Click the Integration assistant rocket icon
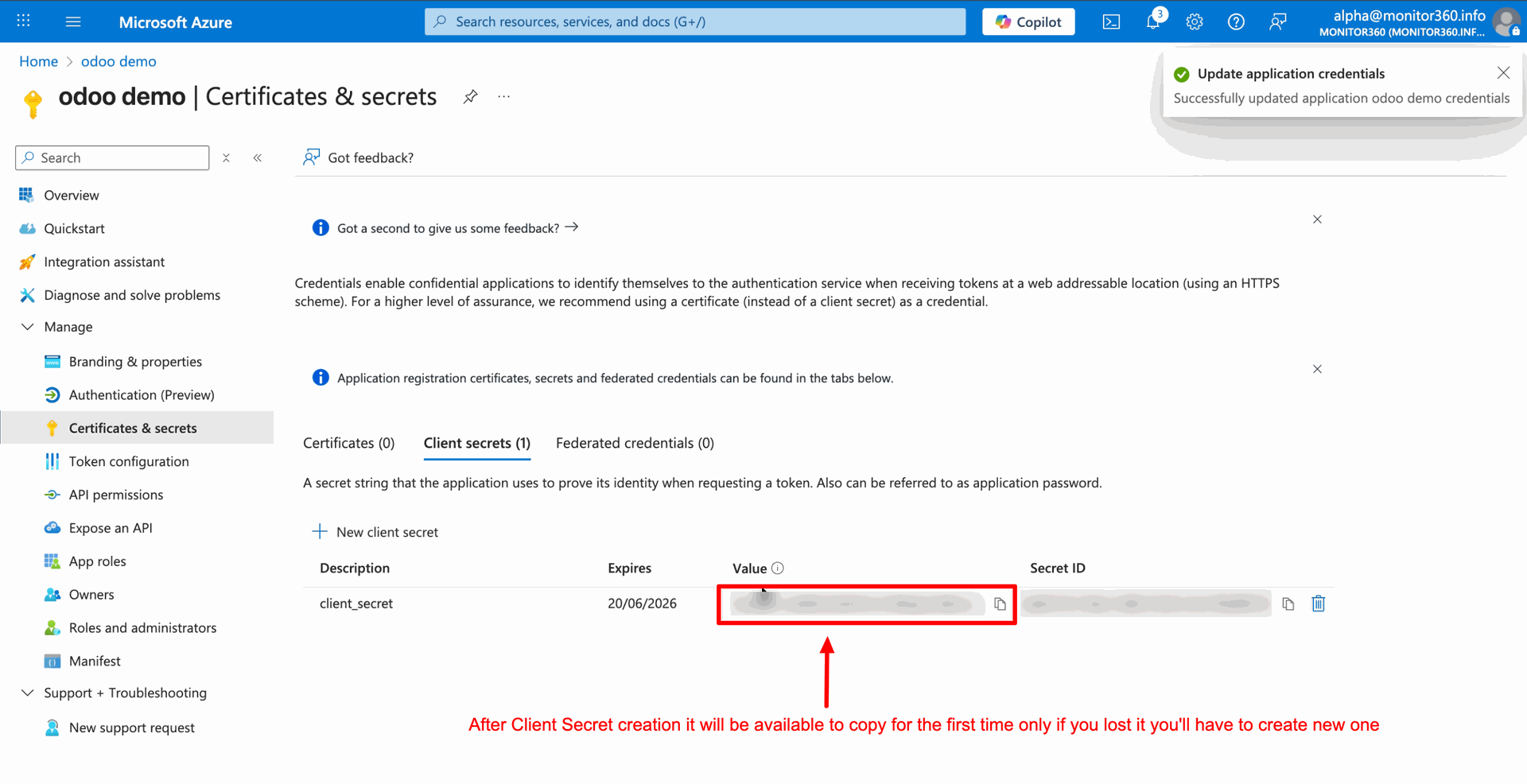The height and width of the screenshot is (784, 1527). point(27,262)
